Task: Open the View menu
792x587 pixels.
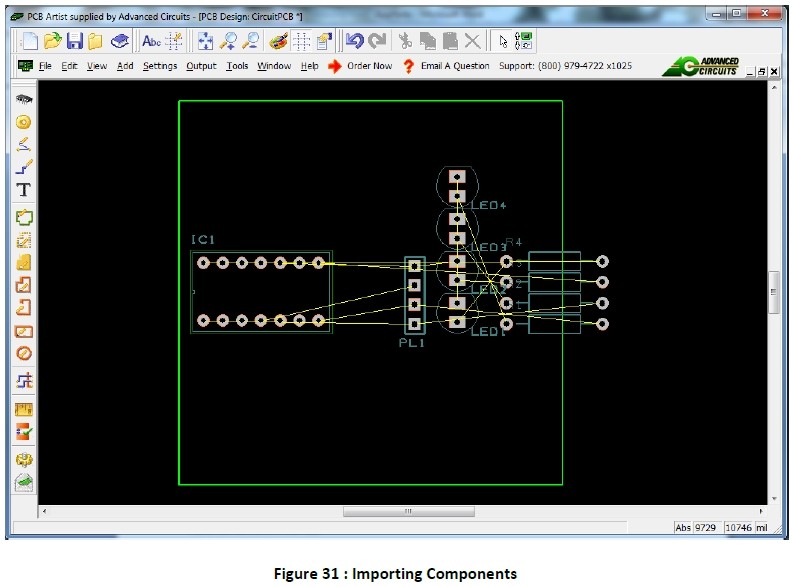Action: [x=96, y=66]
